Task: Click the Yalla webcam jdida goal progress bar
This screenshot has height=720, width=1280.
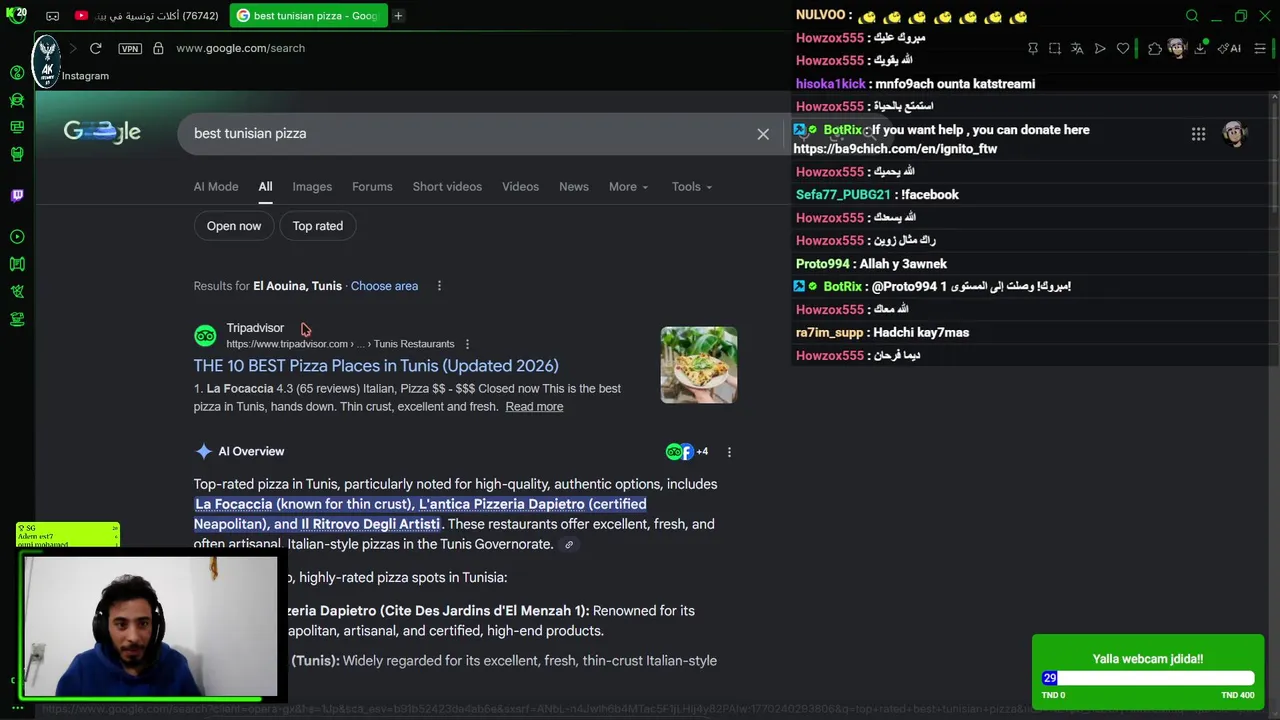Action: [x=1148, y=678]
